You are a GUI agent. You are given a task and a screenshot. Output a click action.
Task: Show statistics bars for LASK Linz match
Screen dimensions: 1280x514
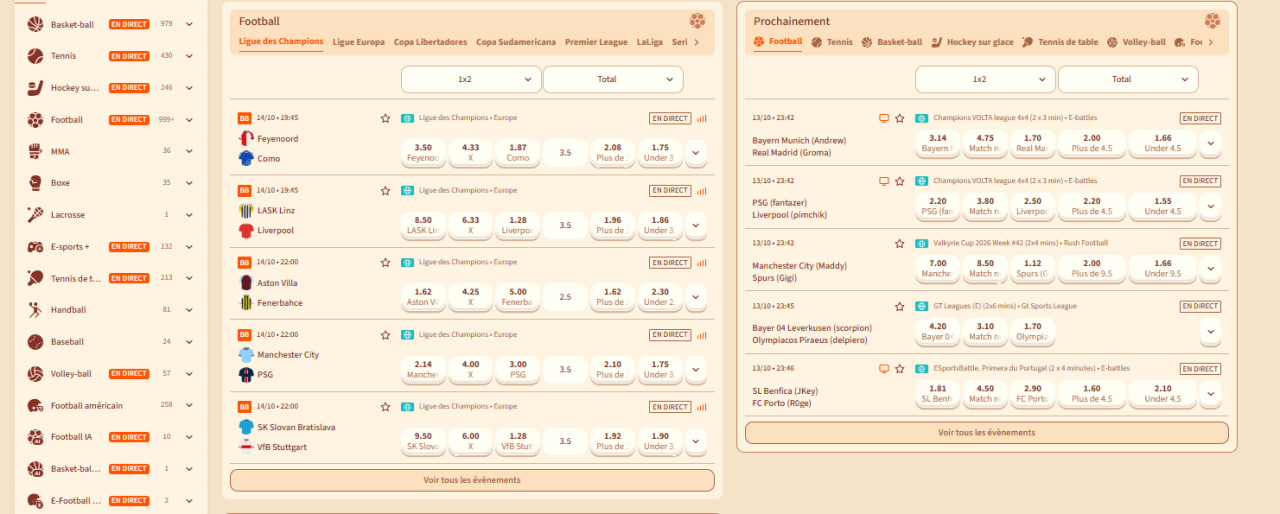(702, 190)
